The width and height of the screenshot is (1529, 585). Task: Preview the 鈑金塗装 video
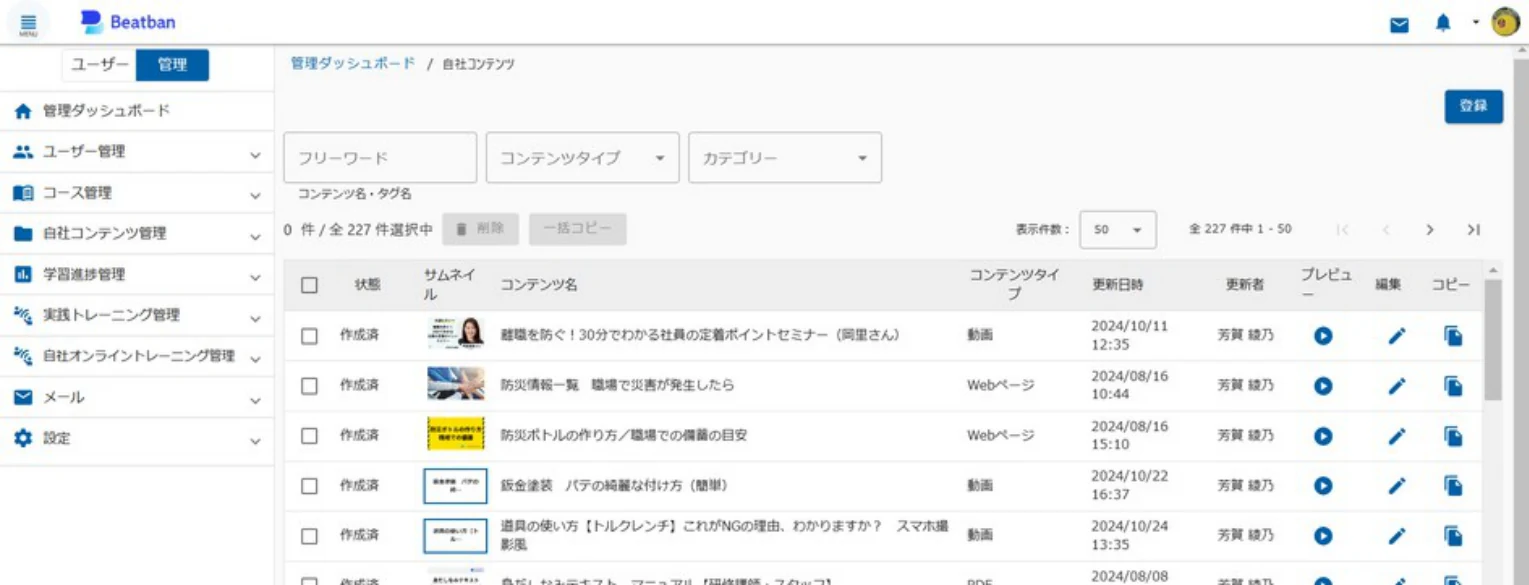tap(1323, 486)
